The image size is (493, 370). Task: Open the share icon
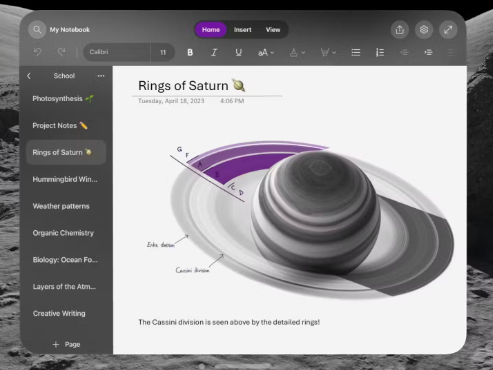400,30
